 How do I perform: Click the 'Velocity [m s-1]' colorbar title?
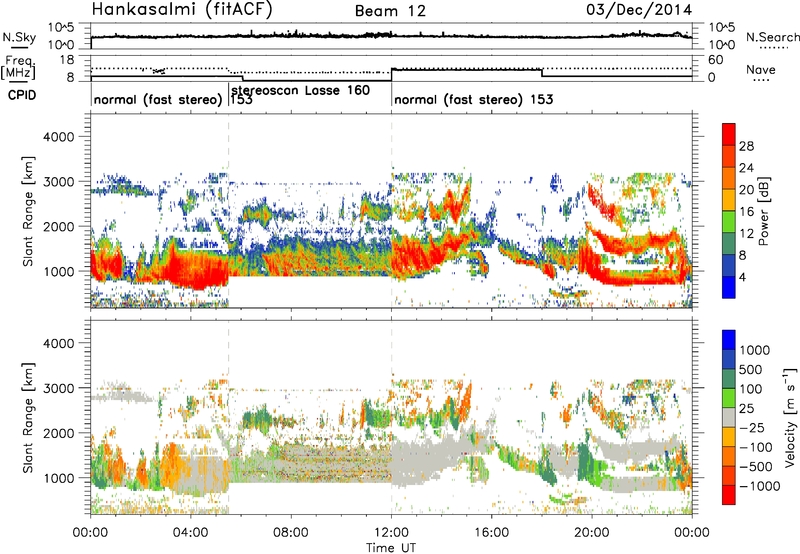click(790, 417)
